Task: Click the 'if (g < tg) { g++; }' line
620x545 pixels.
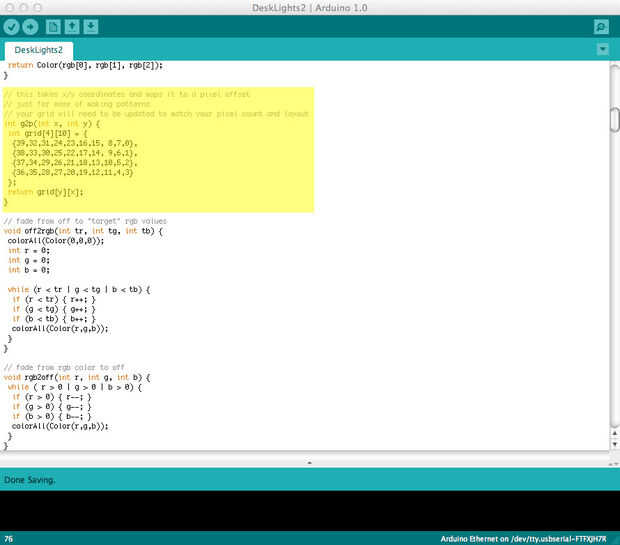Action: 54,309
